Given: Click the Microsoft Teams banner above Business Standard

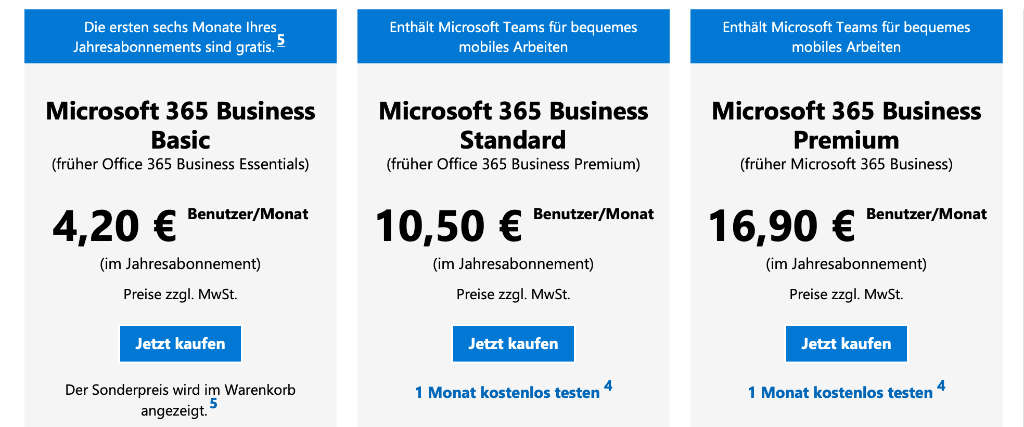Looking at the screenshot, I should [513, 37].
